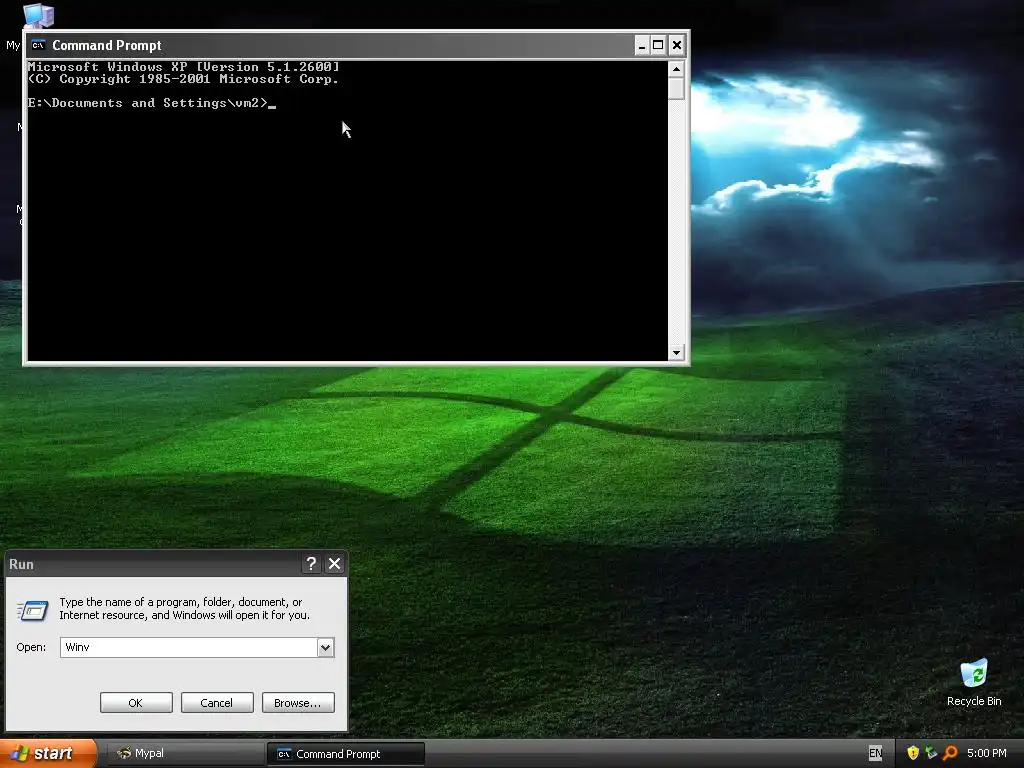Click the network connection tray icon
1024x768 pixels.
pyautogui.click(x=931, y=753)
